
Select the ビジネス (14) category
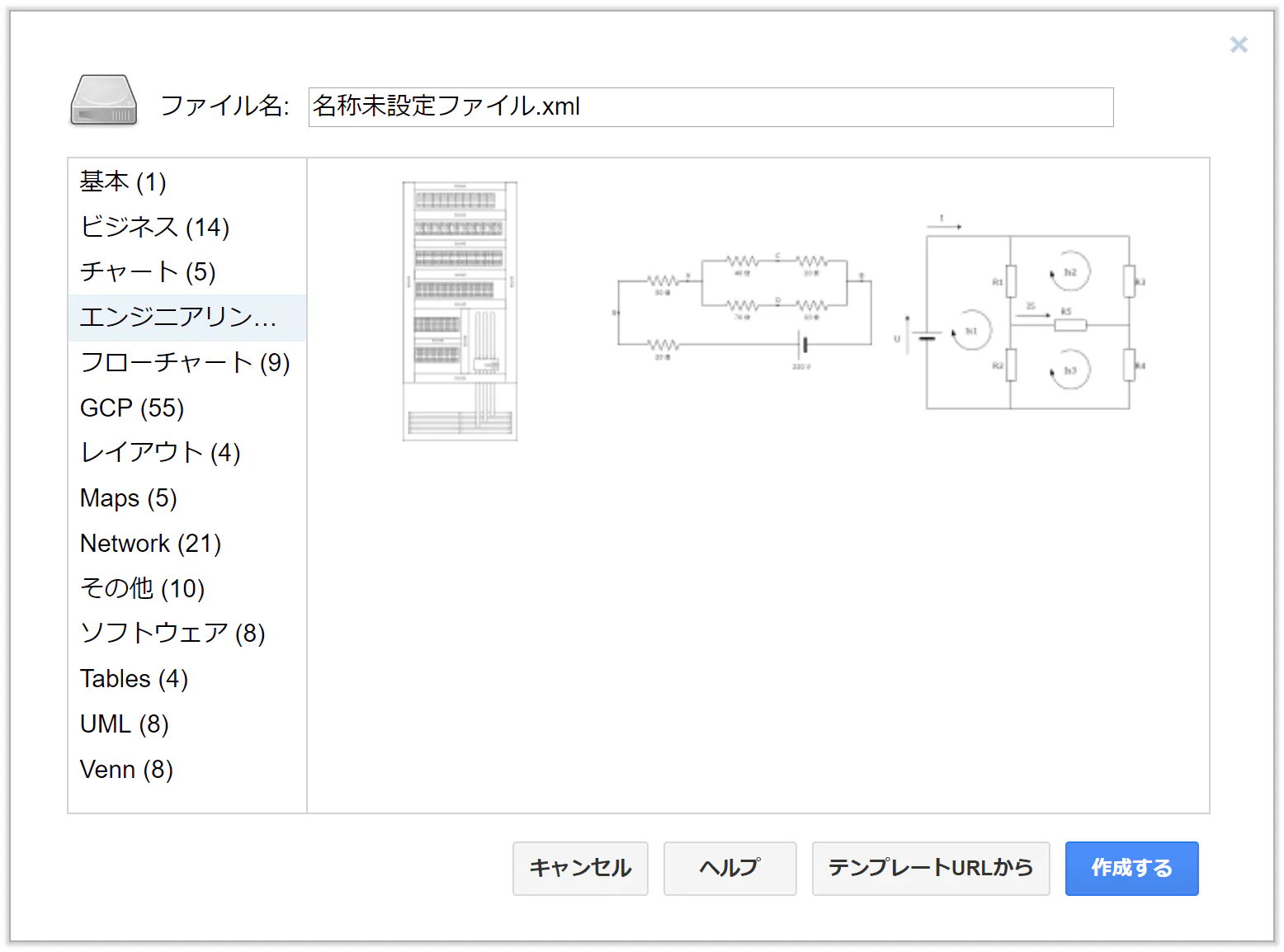(187, 227)
